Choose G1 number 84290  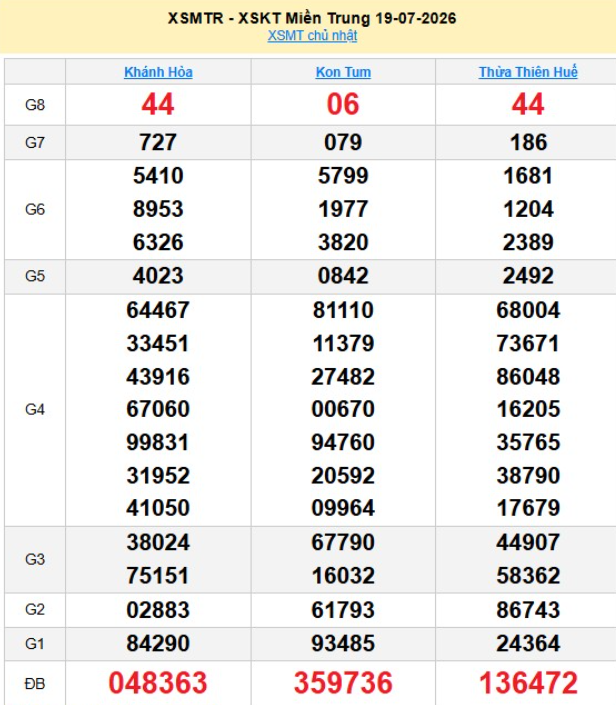(x=158, y=643)
